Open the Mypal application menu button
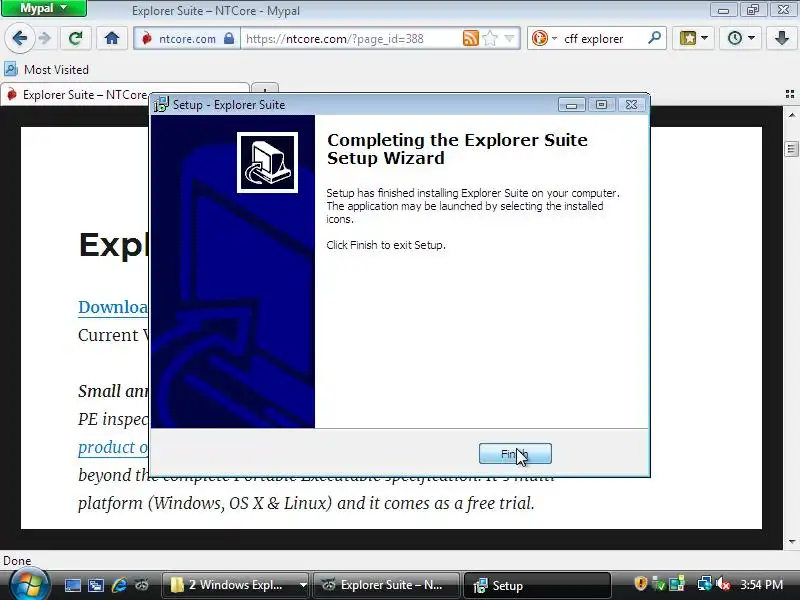 pyautogui.click(x=44, y=9)
